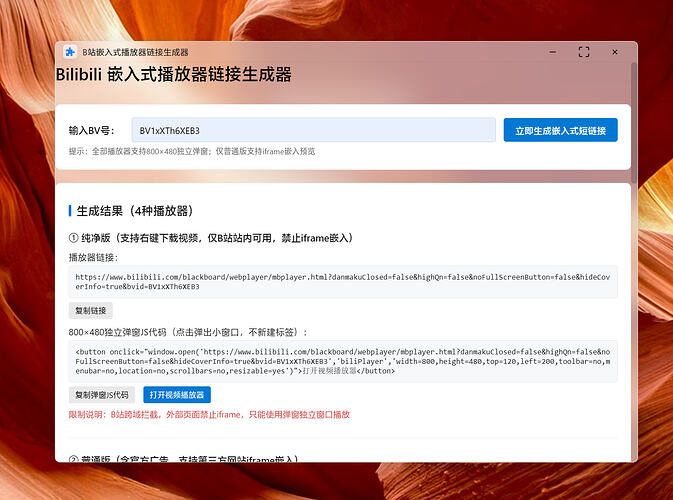The image size is (673, 500).
Task: Minimize the B站嵌入式播放器链接生成器 window
Action: click(x=553, y=52)
